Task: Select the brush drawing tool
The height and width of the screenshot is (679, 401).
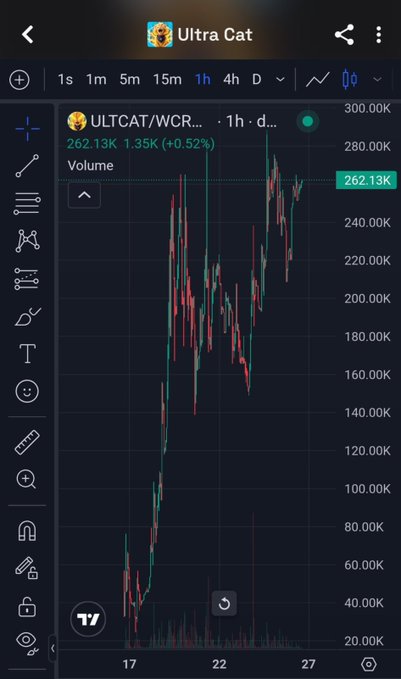Action: [x=27, y=317]
